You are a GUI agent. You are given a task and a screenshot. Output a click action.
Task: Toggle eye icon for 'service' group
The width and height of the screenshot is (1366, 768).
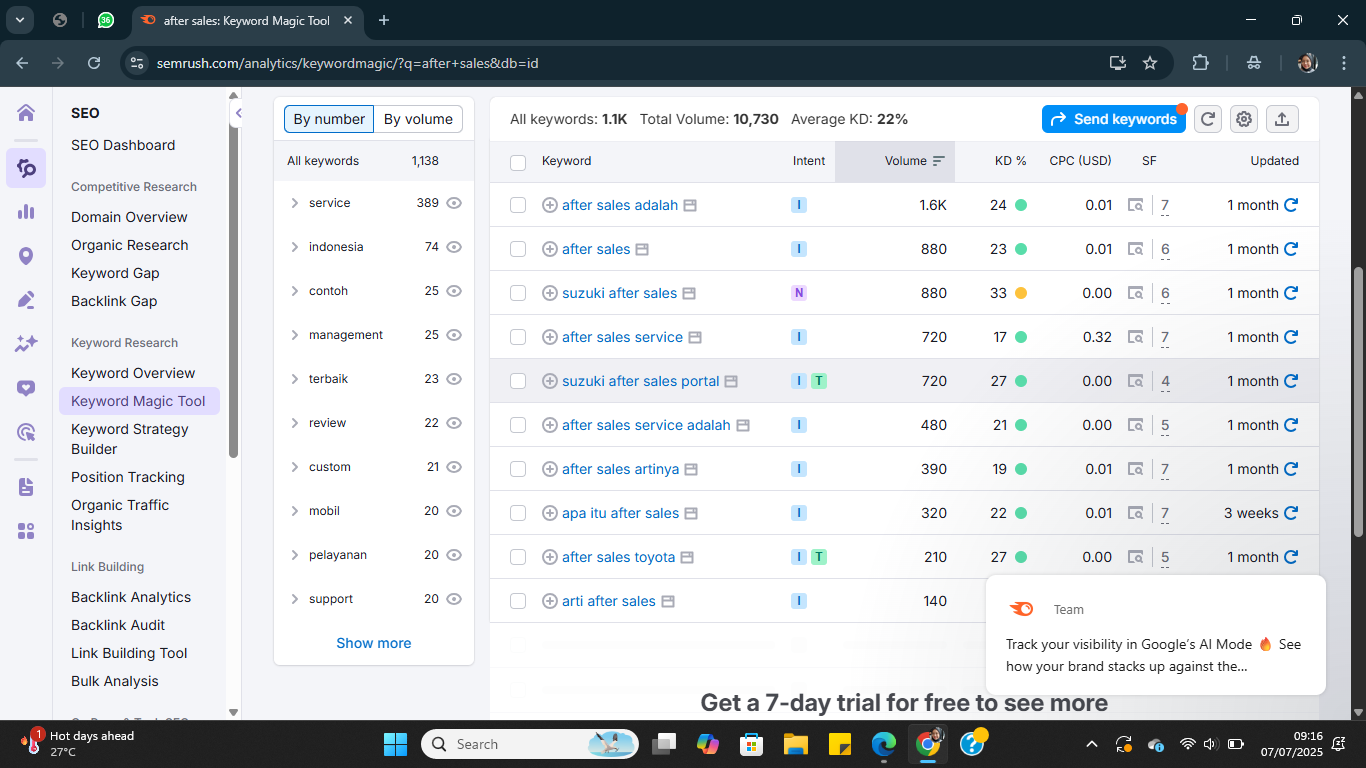[454, 203]
